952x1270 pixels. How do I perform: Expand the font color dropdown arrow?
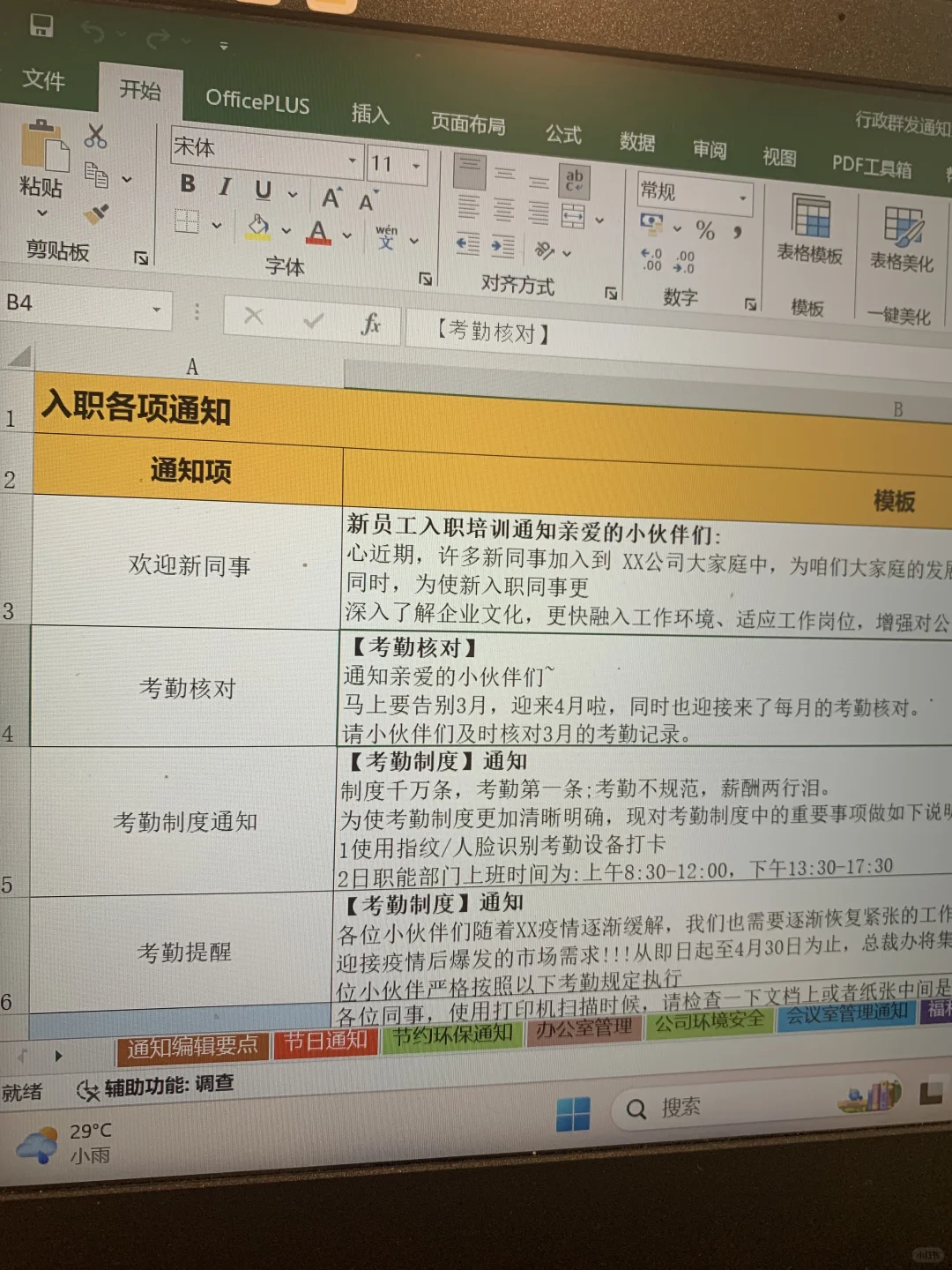coord(347,236)
